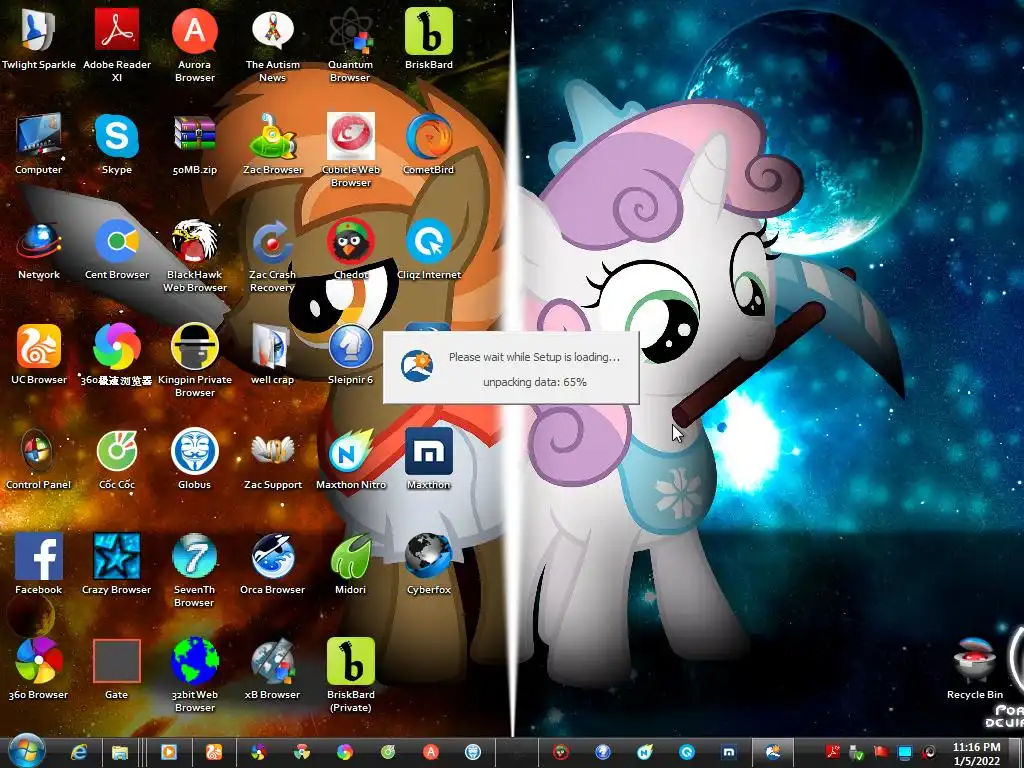1024x768 pixels.
Task: Open the Network desktop icon
Action: click(39, 242)
